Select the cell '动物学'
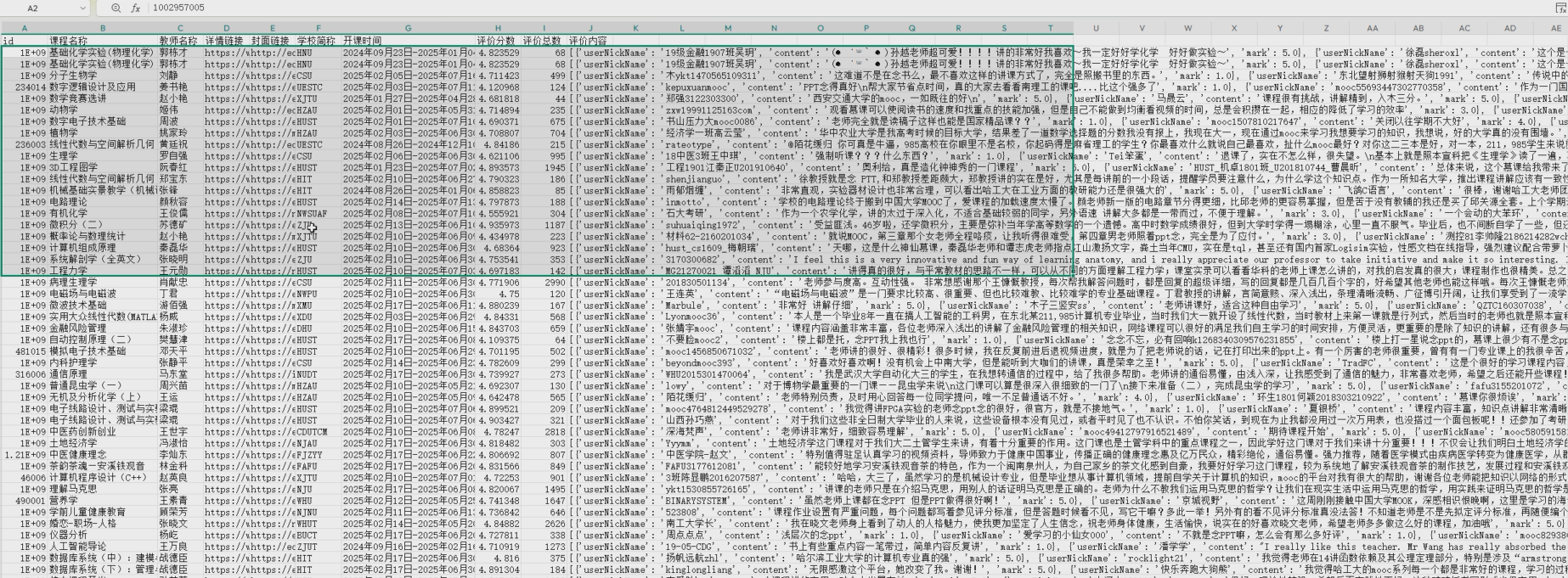 (x=103, y=109)
